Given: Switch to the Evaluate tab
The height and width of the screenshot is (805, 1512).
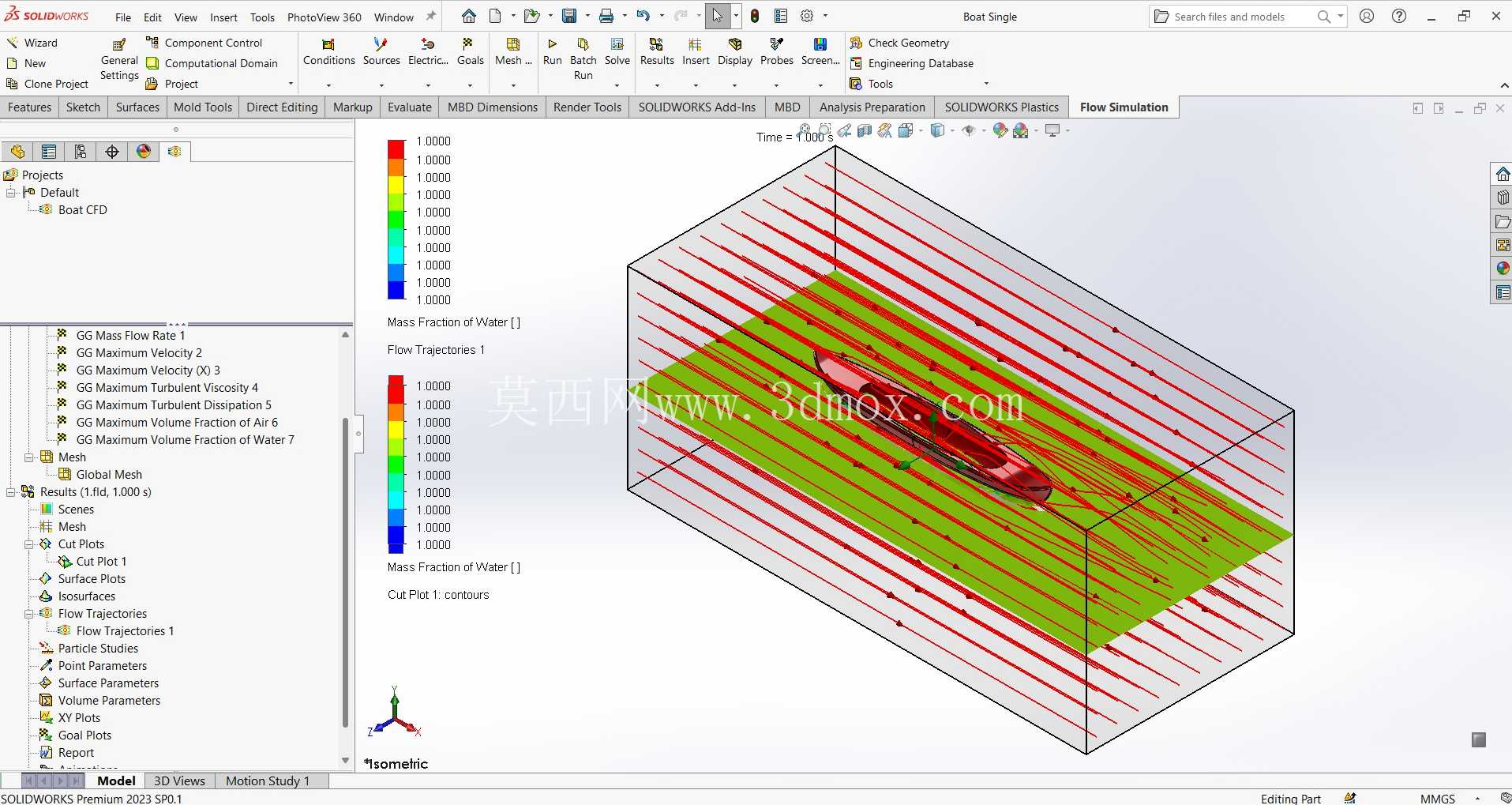Looking at the screenshot, I should 410,107.
